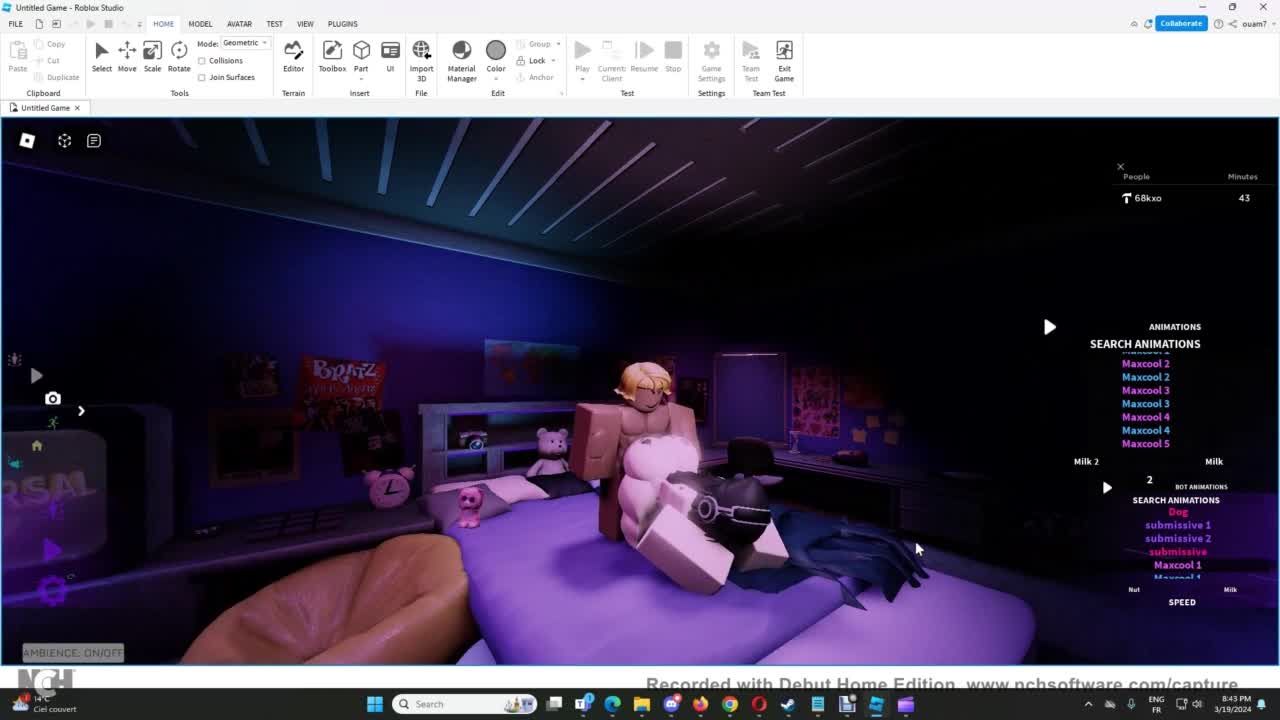
Task: Select the Move tool in the ribbon
Action: coord(127,56)
